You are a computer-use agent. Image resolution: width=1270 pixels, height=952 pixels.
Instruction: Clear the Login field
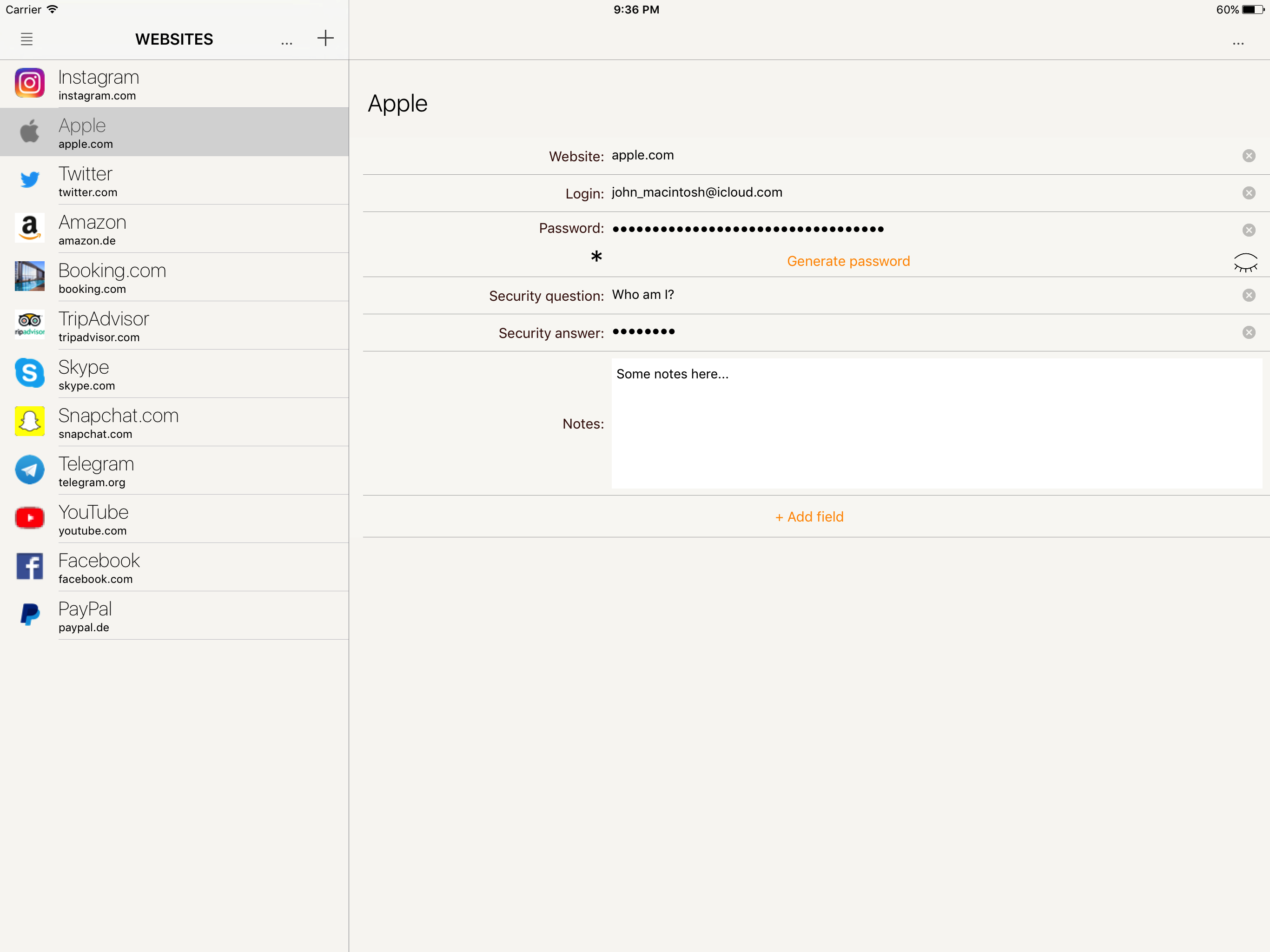[x=1249, y=193]
